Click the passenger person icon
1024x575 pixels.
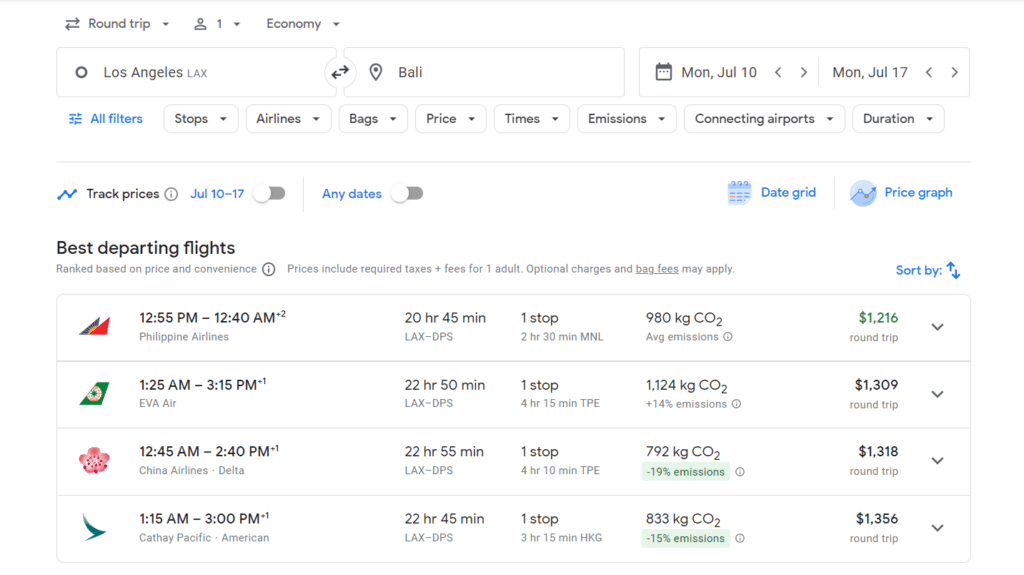click(x=200, y=24)
